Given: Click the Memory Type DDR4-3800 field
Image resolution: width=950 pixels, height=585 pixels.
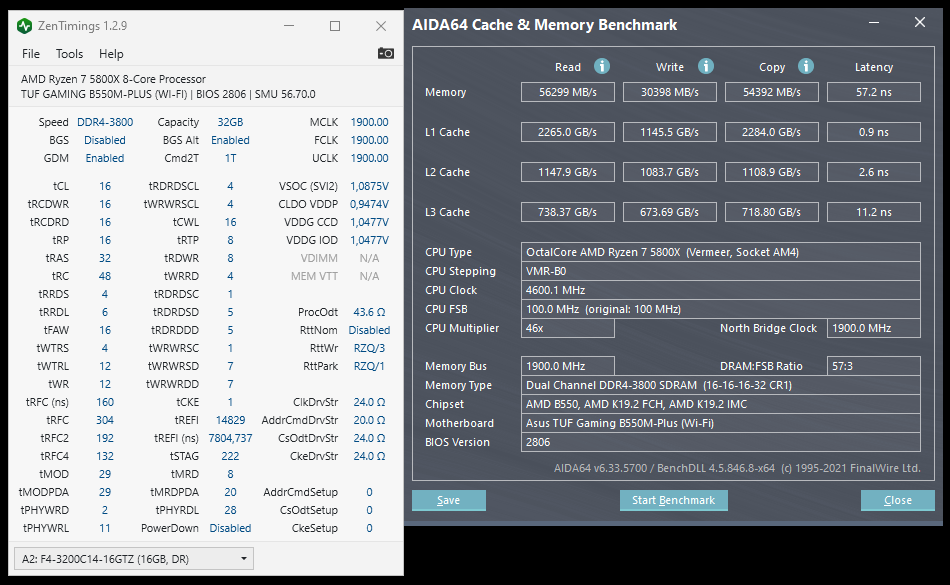Looking at the screenshot, I should pyautogui.click(x=720, y=385).
